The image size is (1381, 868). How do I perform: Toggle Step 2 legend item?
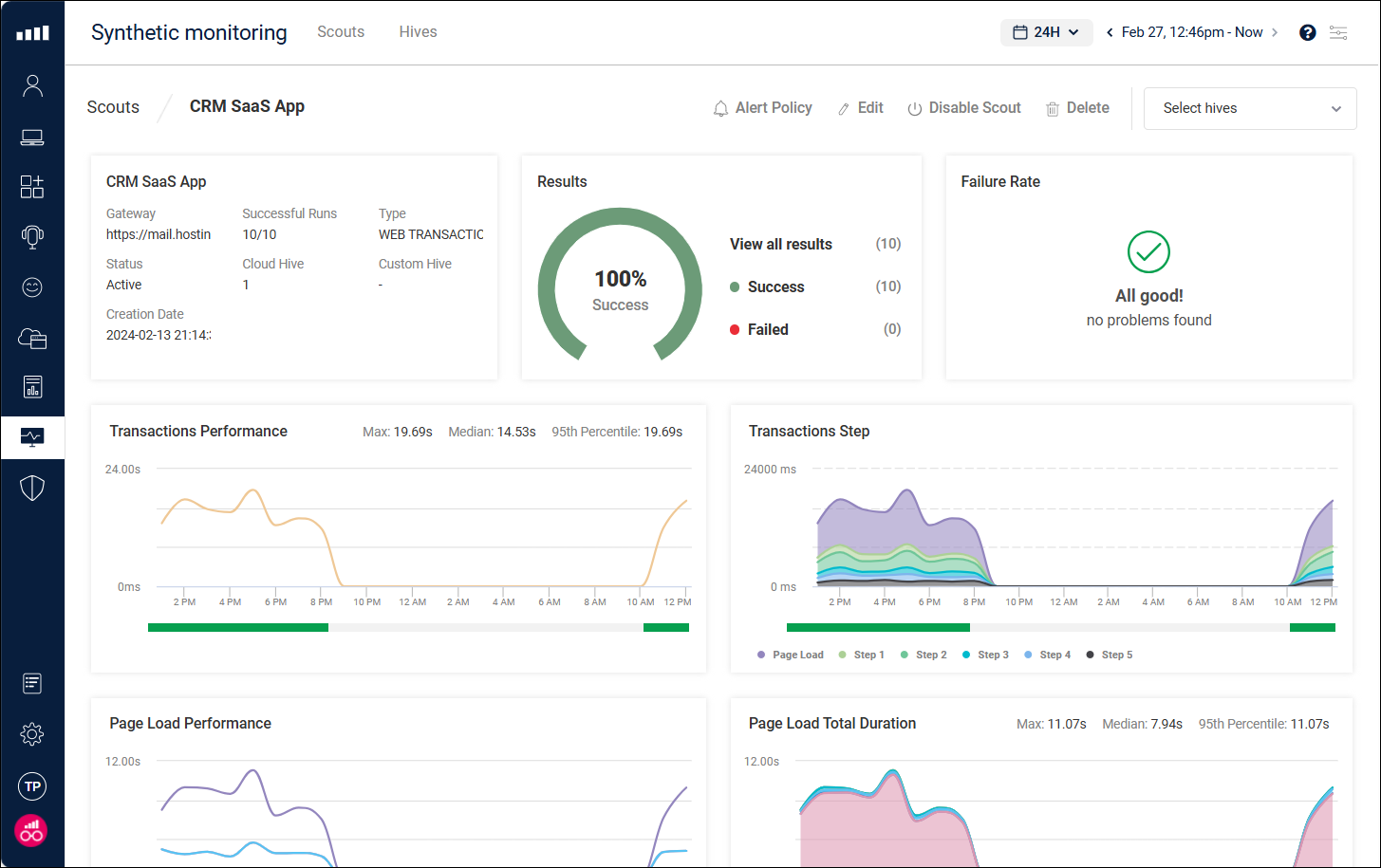pyautogui.click(x=924, y=655)
